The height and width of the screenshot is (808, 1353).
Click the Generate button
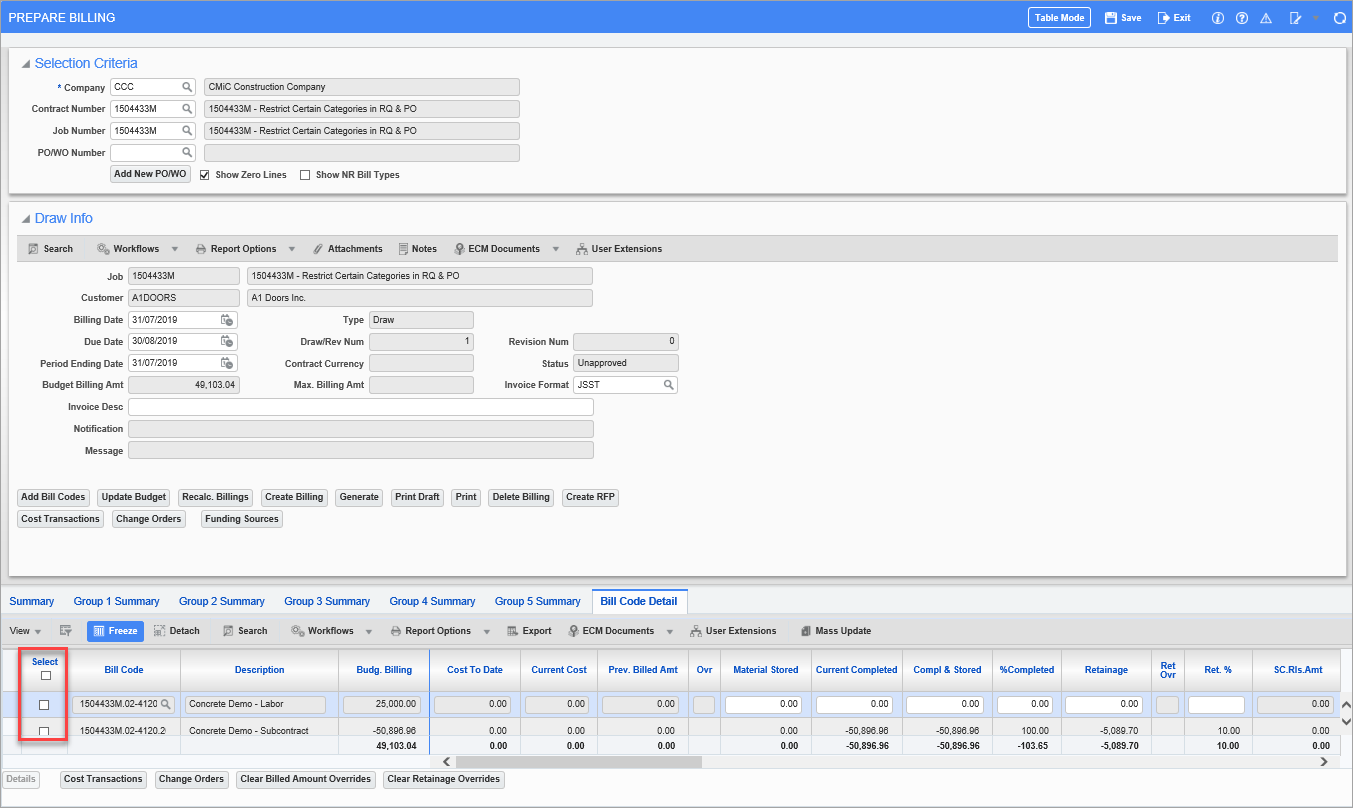click(359, 497)
